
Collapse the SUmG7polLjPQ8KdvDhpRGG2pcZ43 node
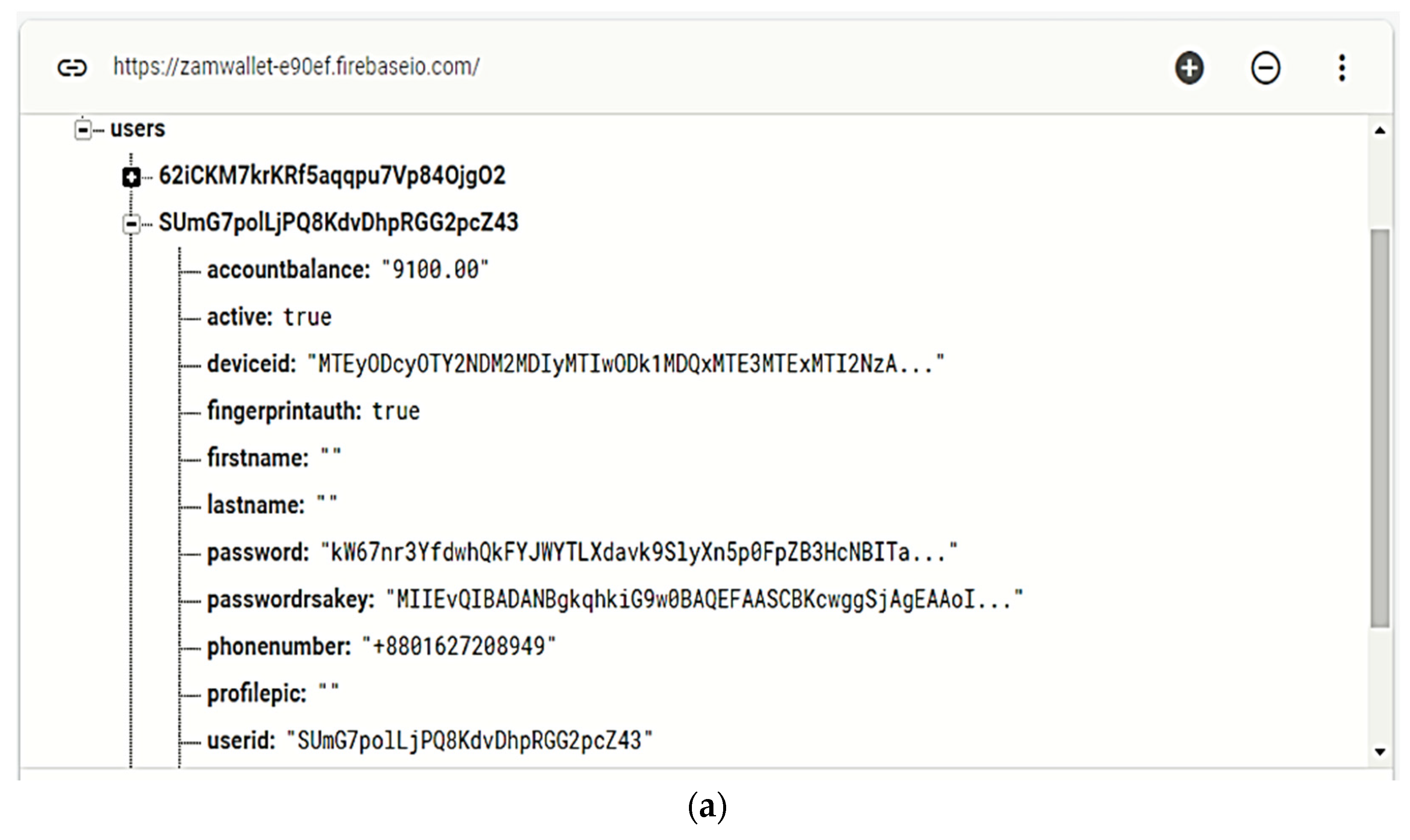pos(131,223)
